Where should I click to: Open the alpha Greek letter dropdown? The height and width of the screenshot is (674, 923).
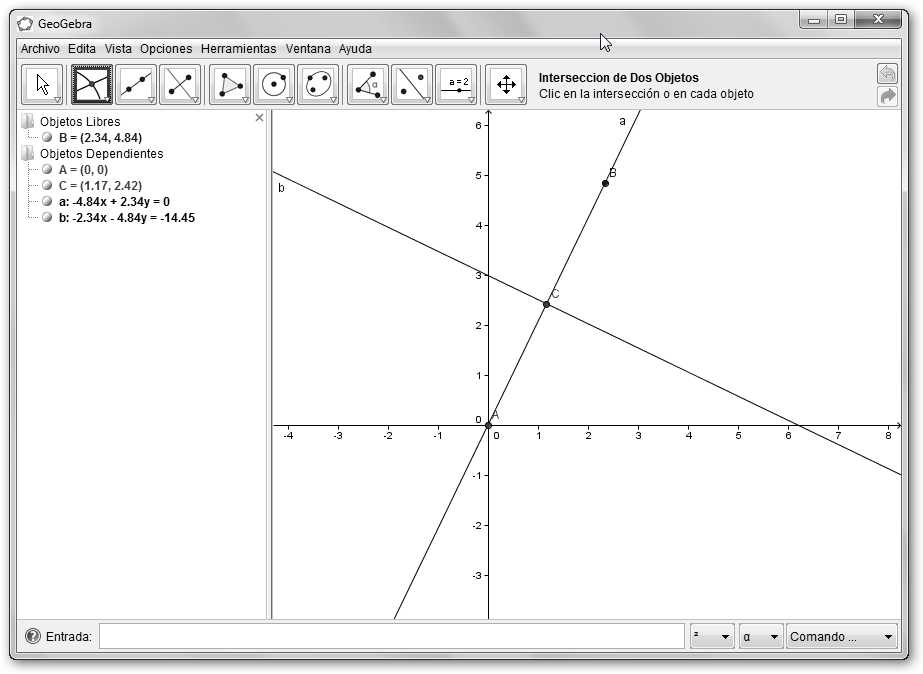(760, 636)
